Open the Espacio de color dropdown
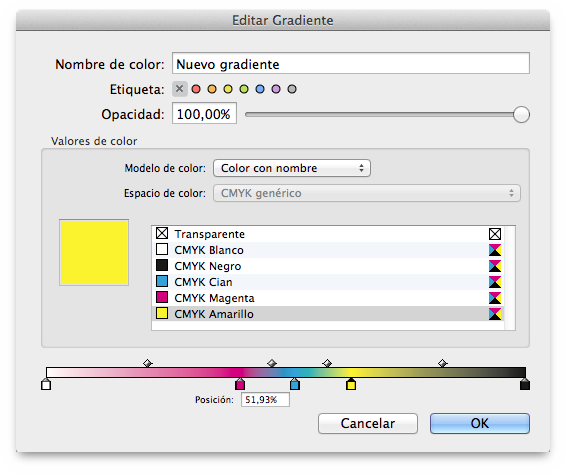The height and width of the screenshot is (474, 566). tap(367, 193)
